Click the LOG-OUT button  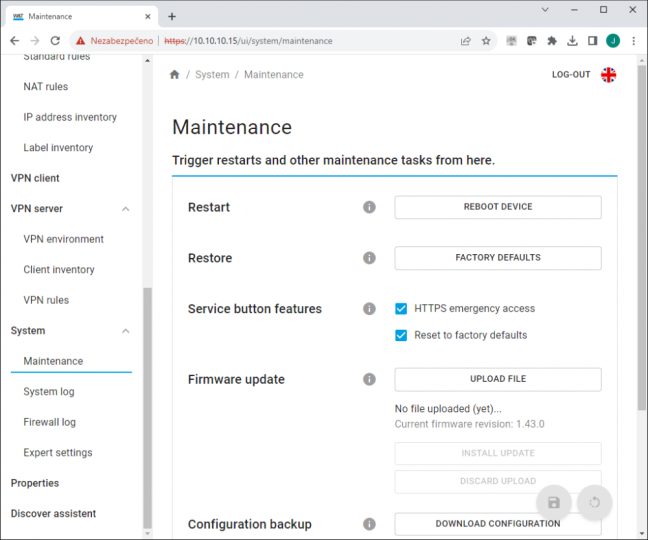pyautogui.click(x=571, y=75)
